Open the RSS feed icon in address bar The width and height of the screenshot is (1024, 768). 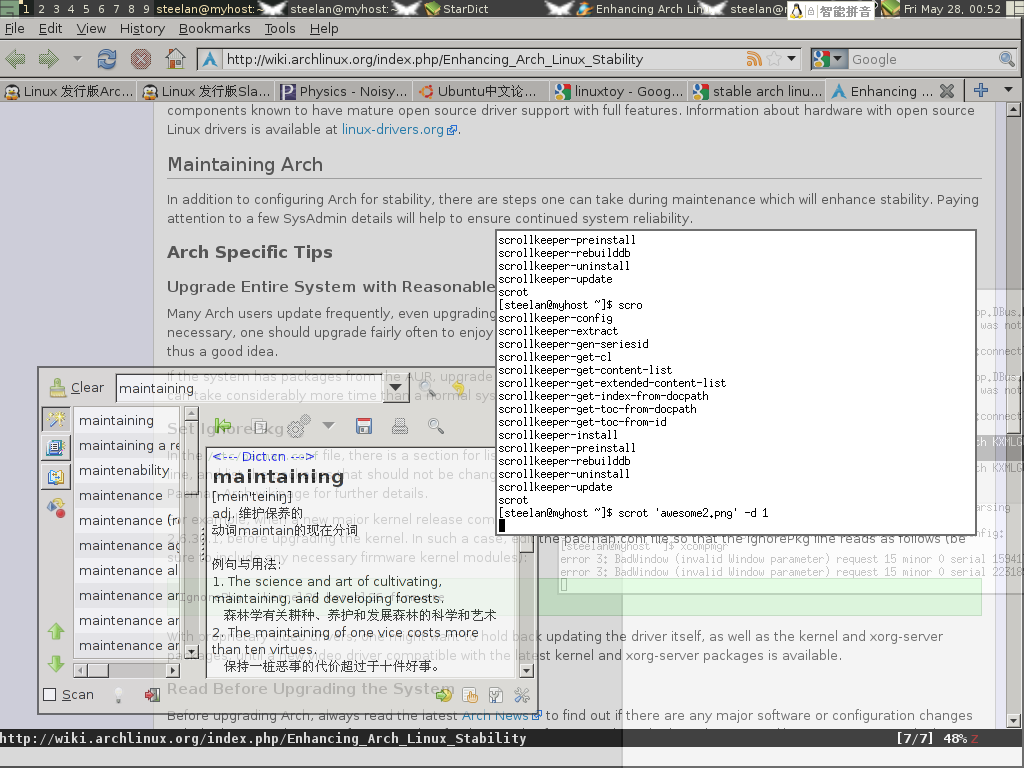(x=754, y=59)
